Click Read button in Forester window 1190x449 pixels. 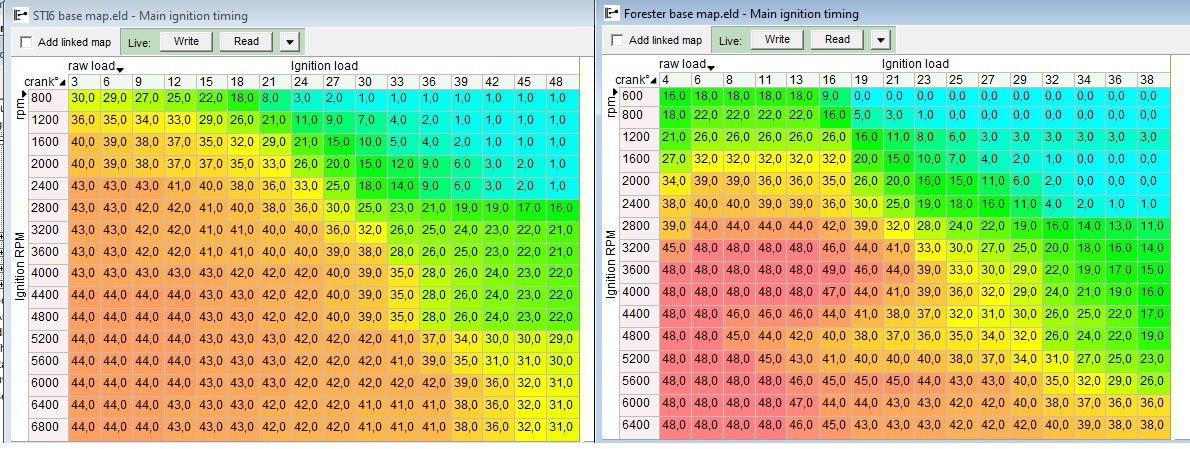click(837, 39)
